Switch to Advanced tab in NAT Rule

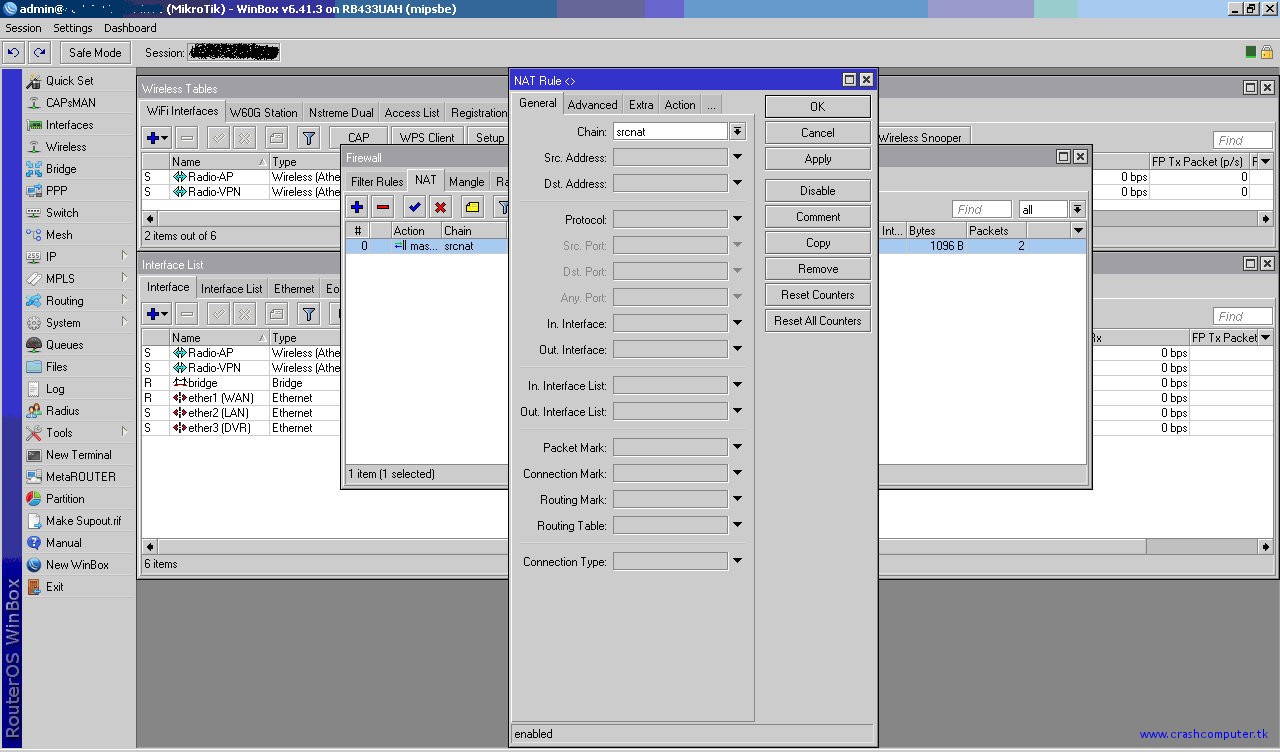[592, 105]
